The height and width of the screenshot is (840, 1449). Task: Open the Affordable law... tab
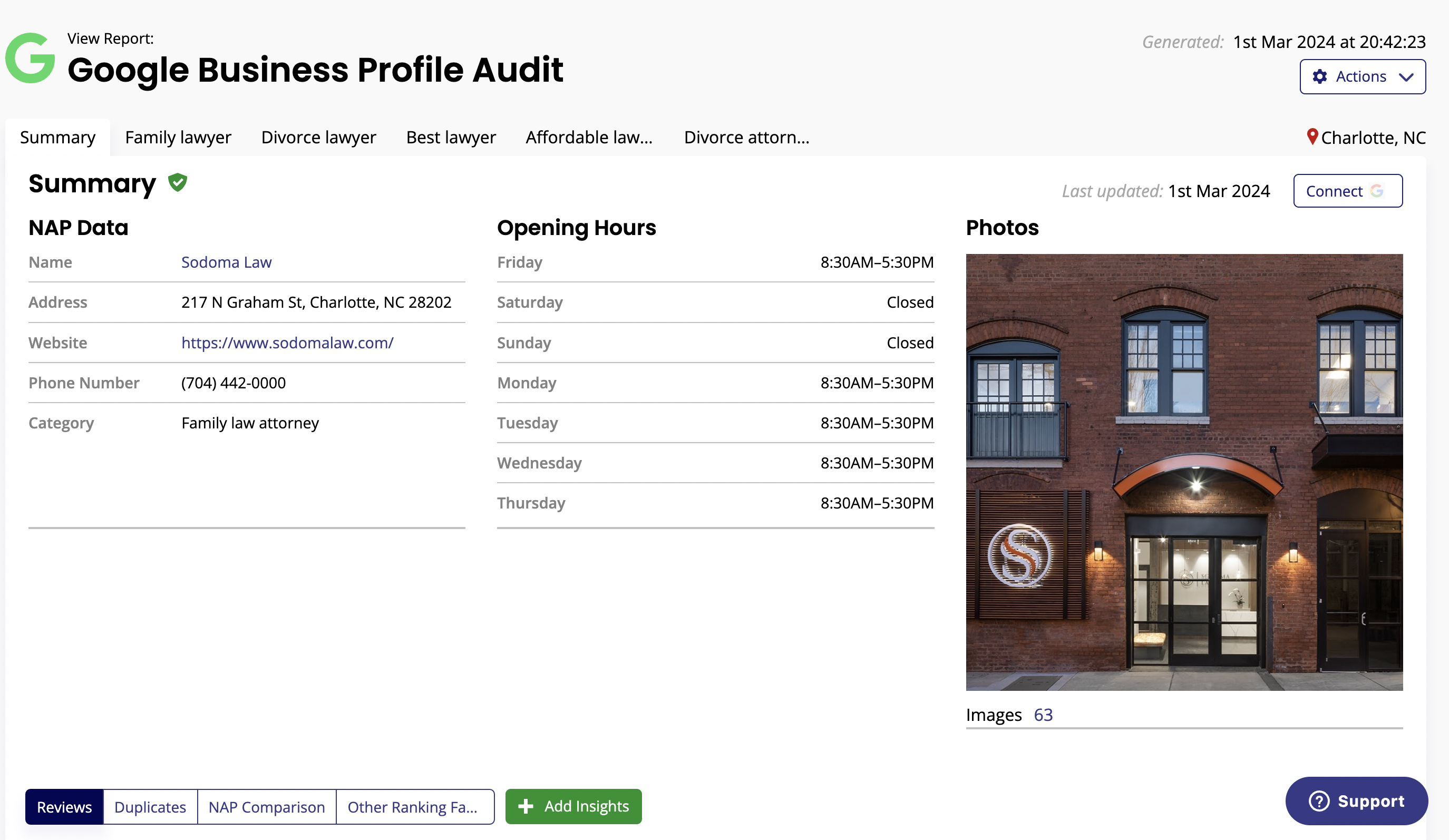(589, 138)
